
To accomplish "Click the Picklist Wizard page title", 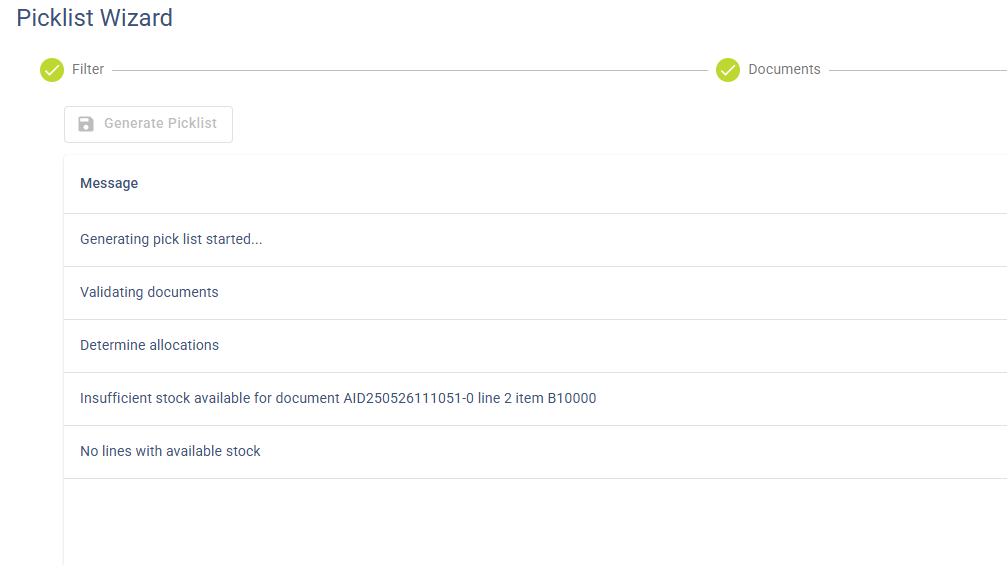I will pos(95,18).
